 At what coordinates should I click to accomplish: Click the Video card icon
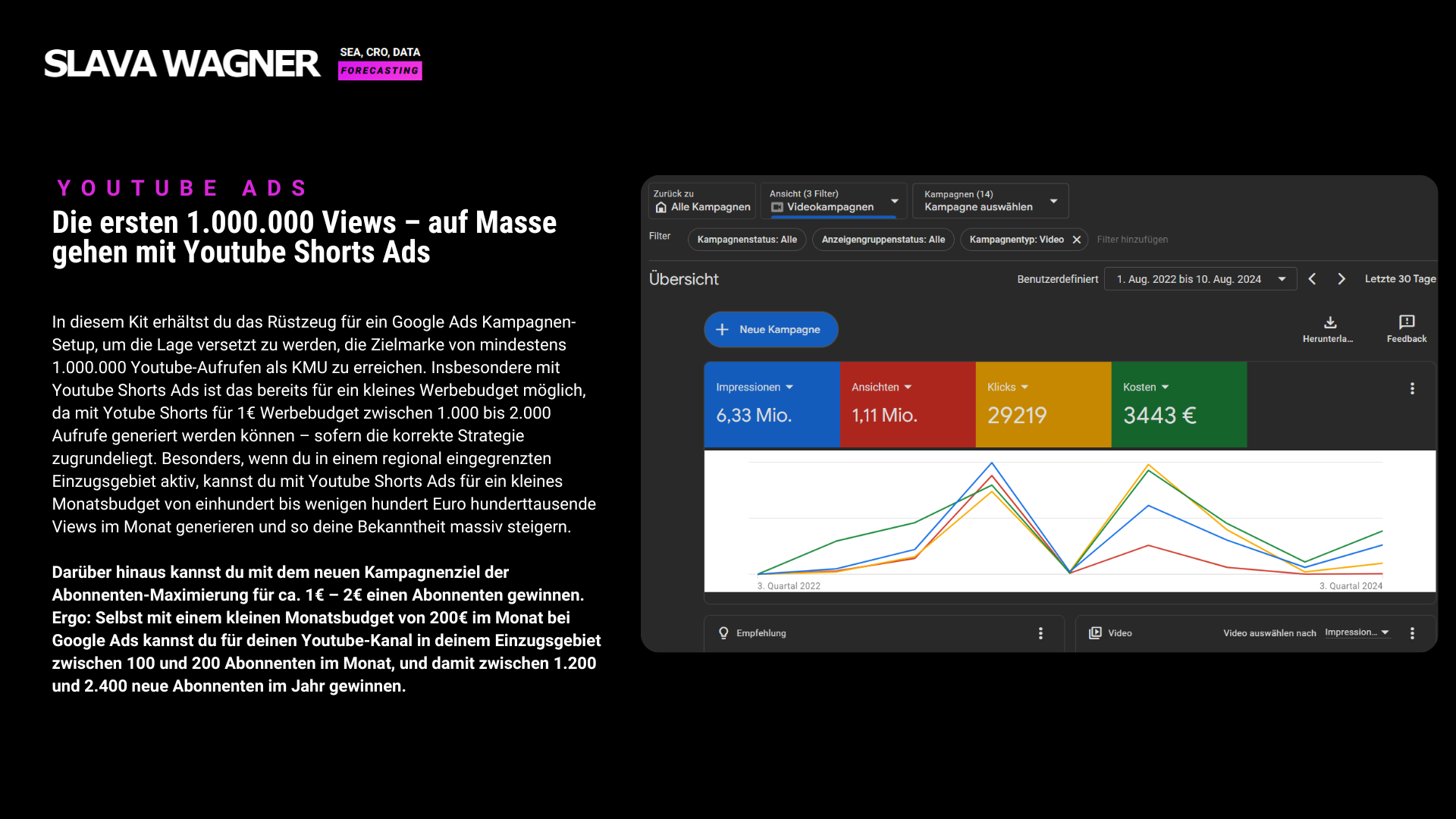1095,633
